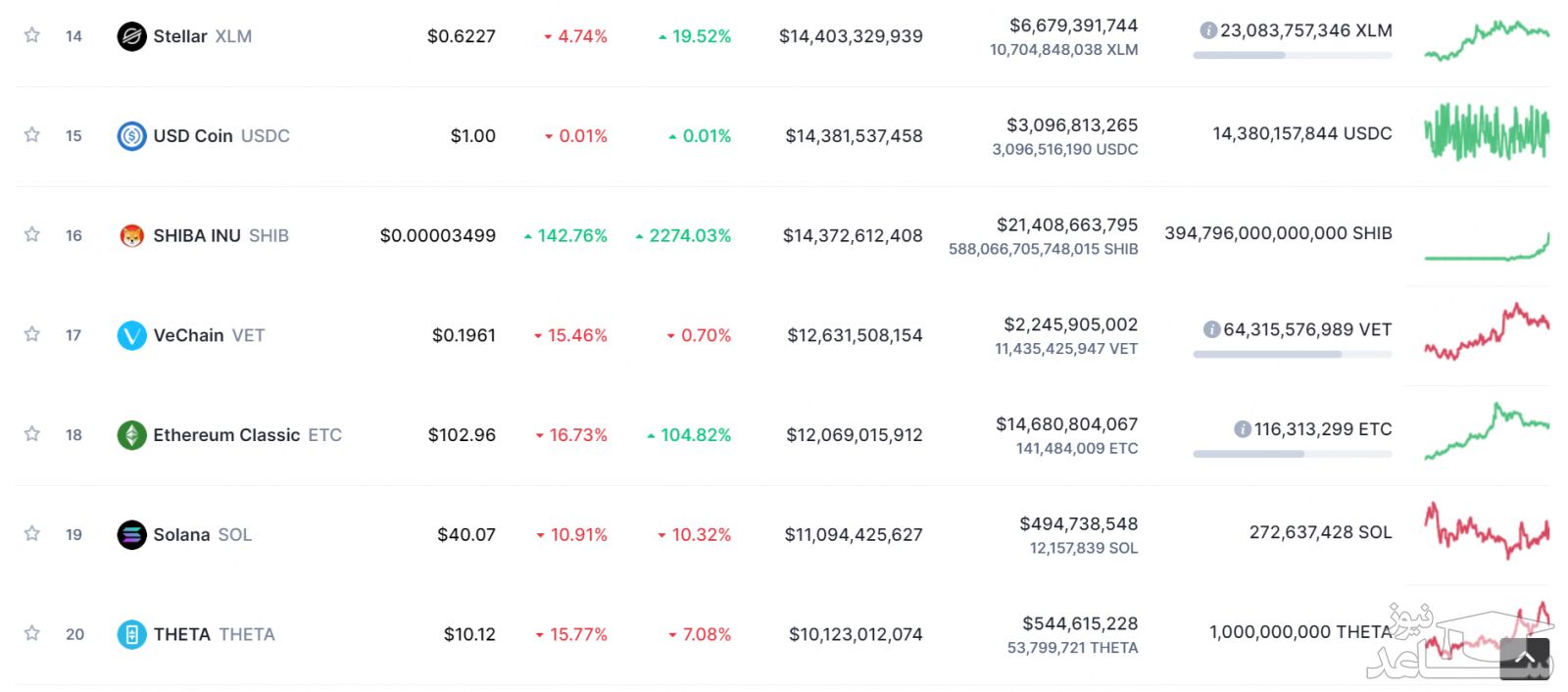Add Stellar to watchlist with star
The height and width of the screenshot is (692, 1568).
click(32, 35)
